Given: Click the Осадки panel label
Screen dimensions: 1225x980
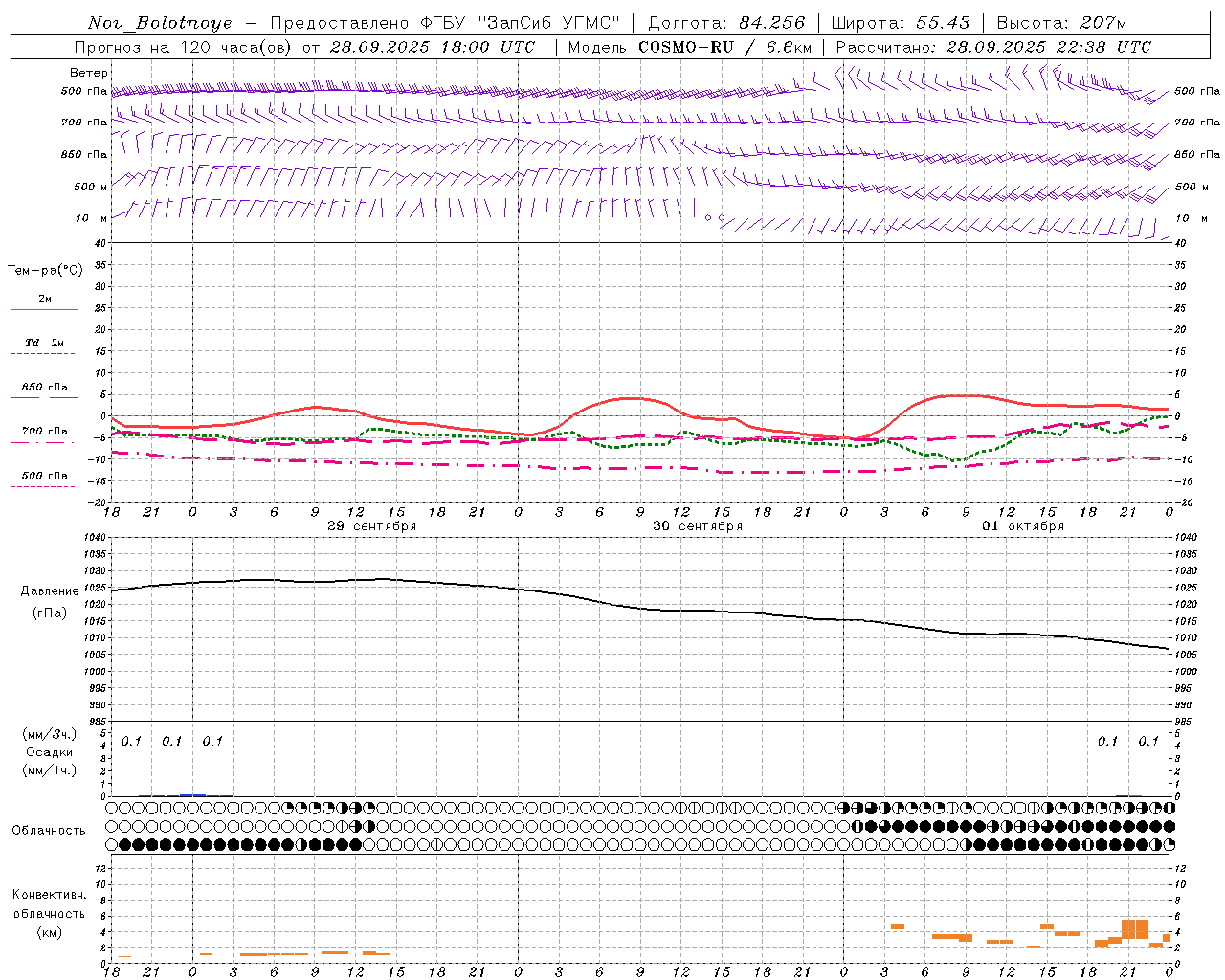Looking at the screenshot, I should pyautogui.click(x=50, y=752).
